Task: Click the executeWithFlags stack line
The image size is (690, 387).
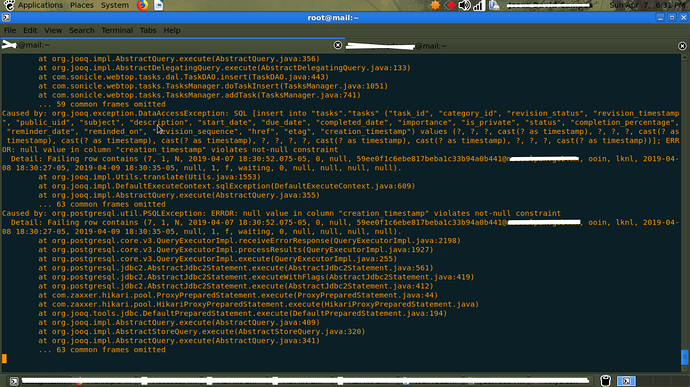Action: point(256,277)
